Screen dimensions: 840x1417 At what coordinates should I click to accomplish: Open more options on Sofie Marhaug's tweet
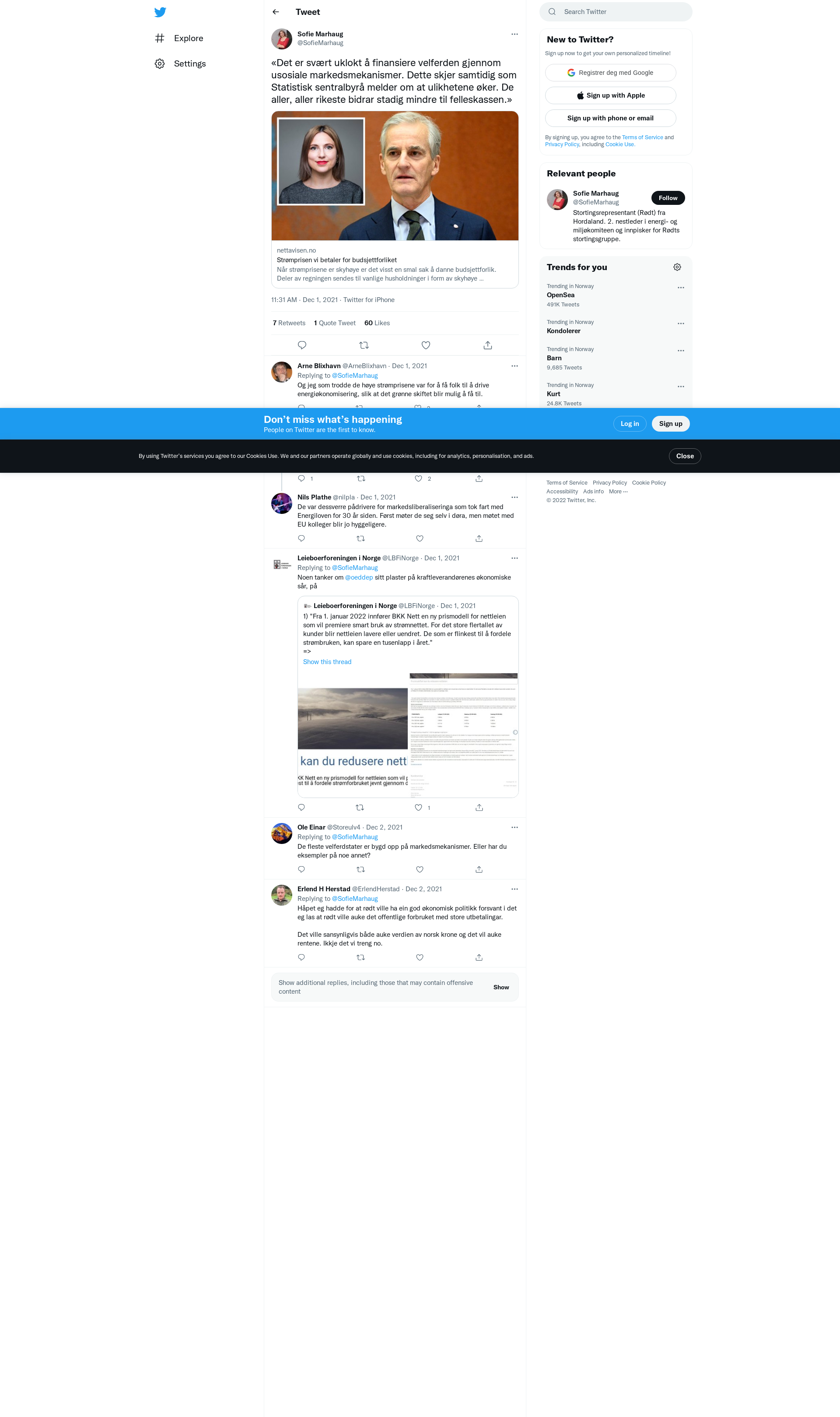tap(514, 34)
